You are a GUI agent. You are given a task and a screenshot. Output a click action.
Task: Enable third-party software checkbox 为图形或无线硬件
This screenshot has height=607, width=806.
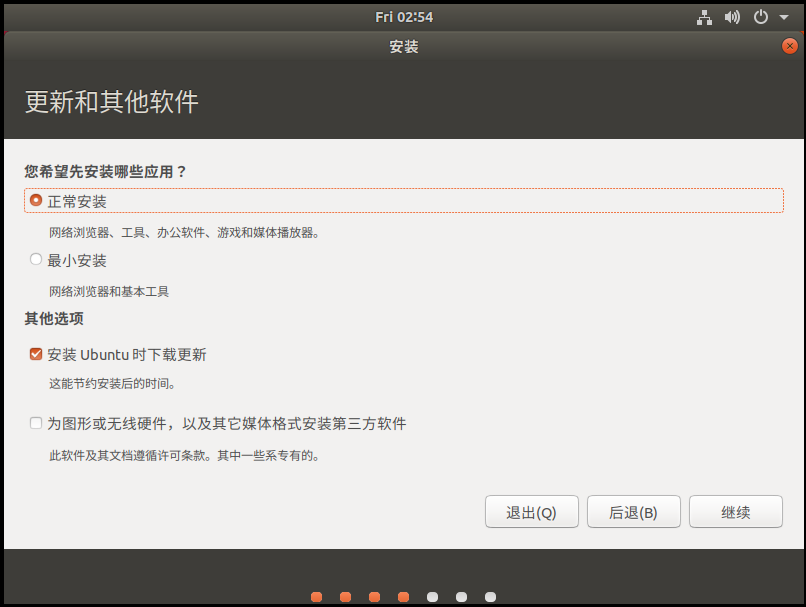[35, 424]
